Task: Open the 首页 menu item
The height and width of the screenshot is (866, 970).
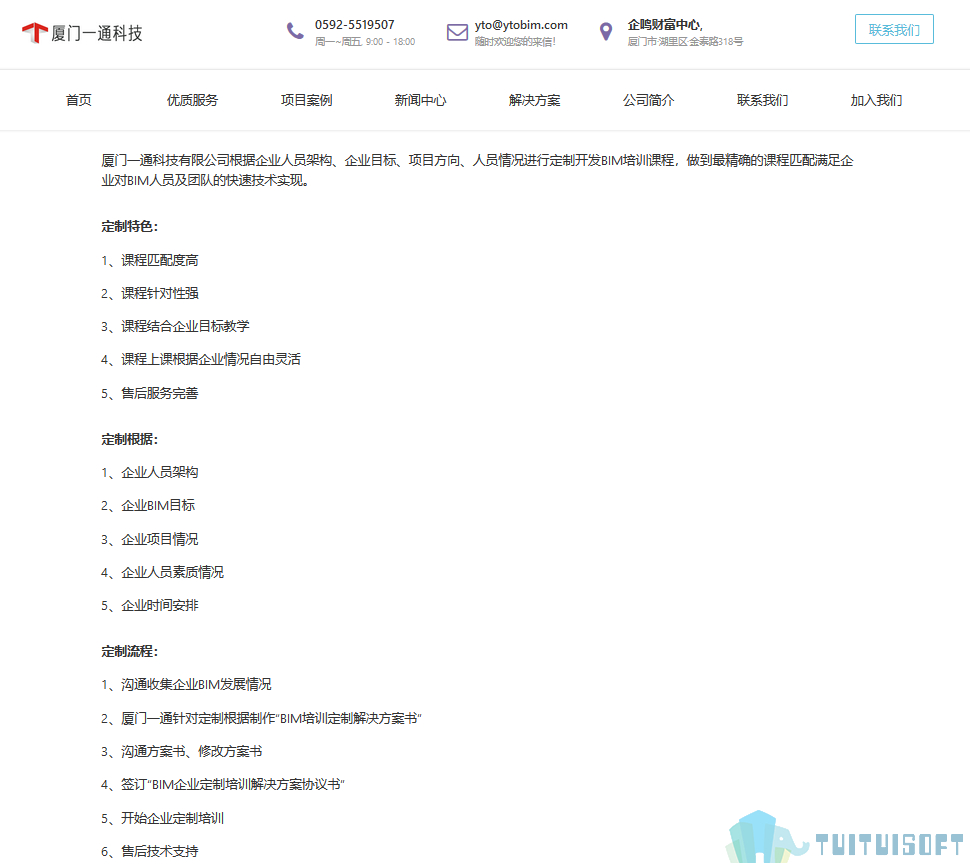Action: click(79, 100)
